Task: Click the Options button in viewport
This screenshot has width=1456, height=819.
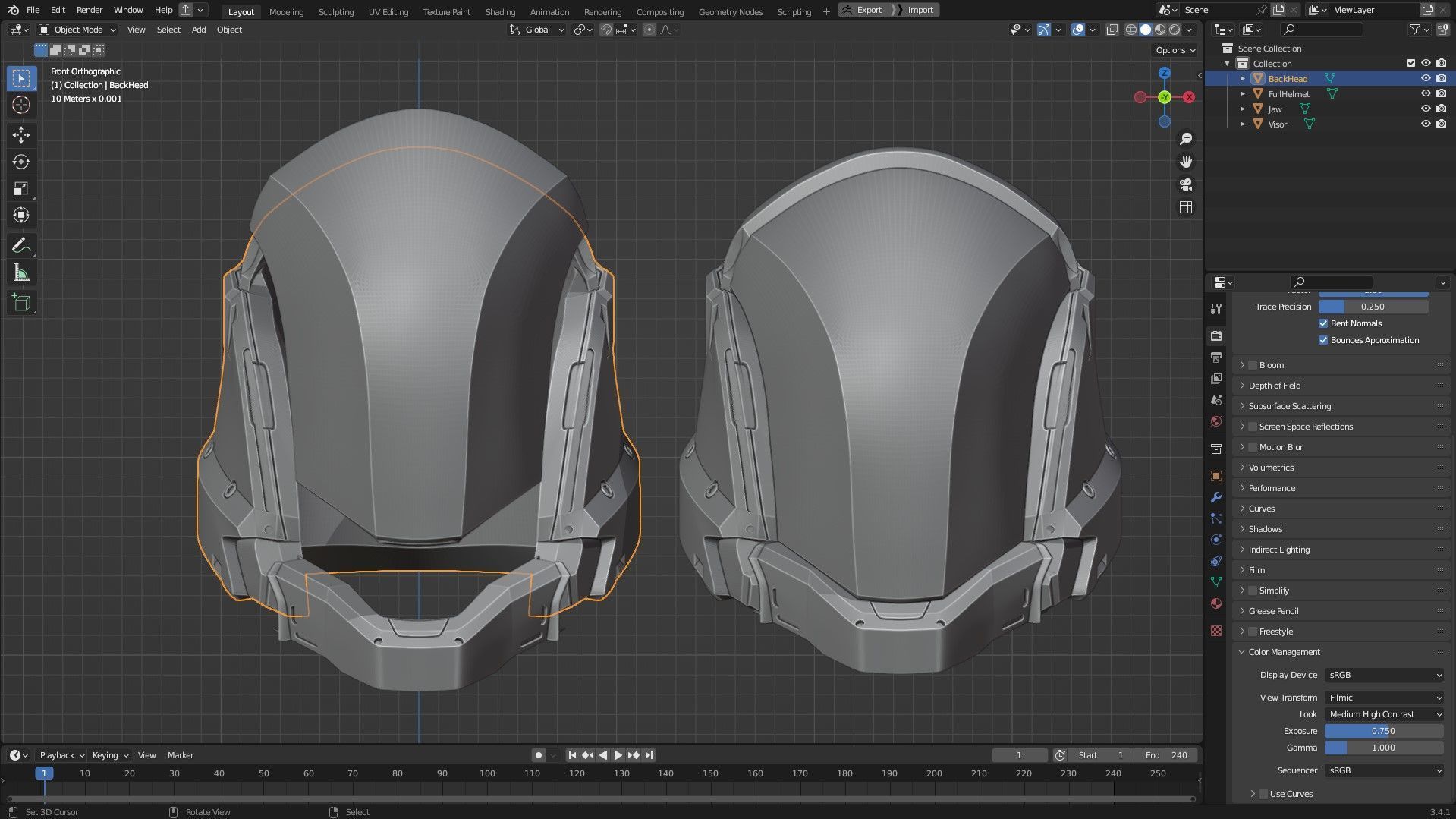Action: pos(1175,50)
